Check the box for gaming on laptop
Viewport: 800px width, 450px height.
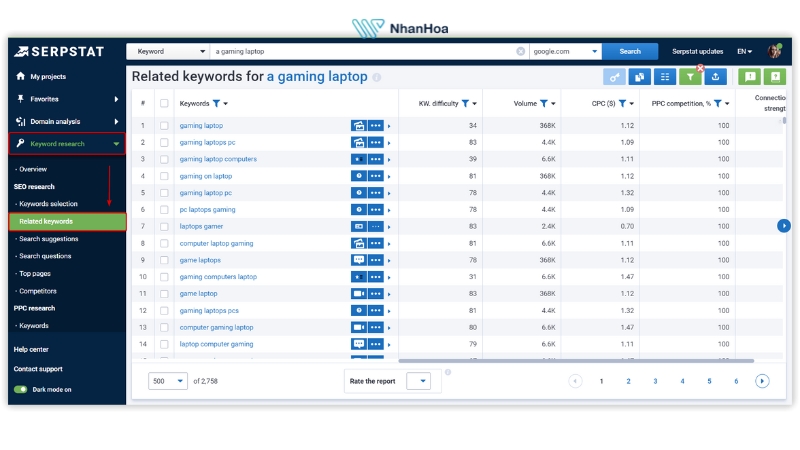tap(164, 176)
